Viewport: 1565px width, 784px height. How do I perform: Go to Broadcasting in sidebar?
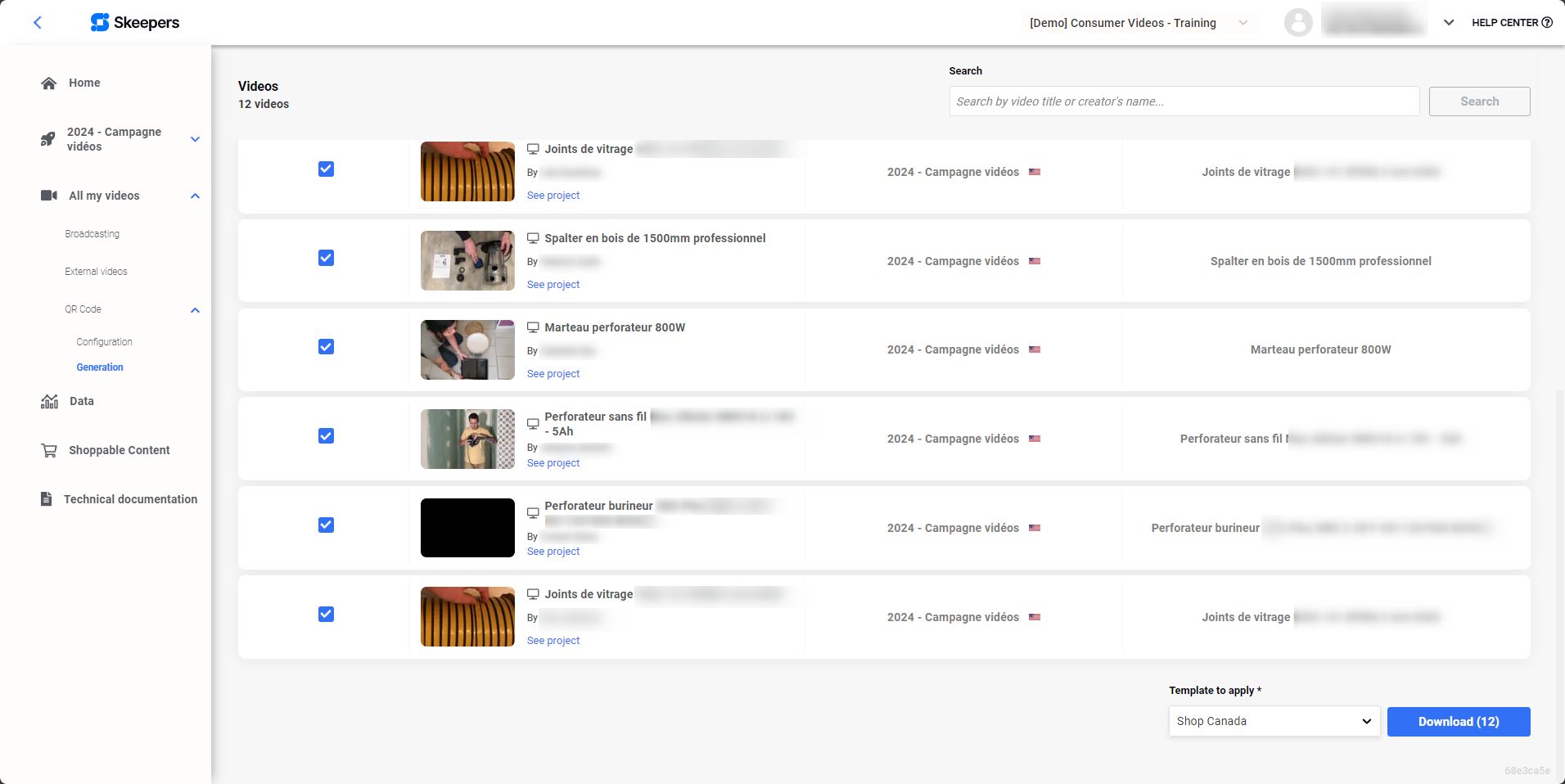pyautogui.click(x=92, y=234)
